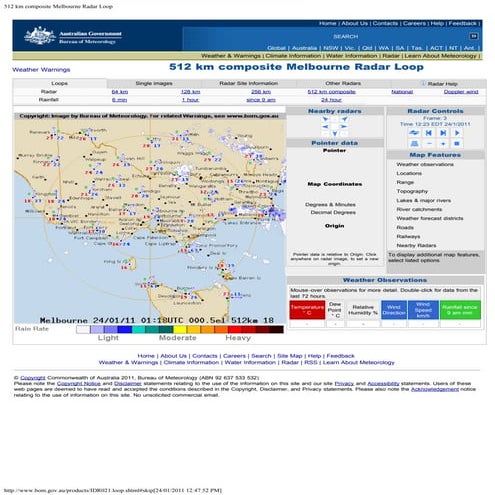Click the bright red heavy rain swatch
Image resolution: width=495 pixels, height=495 pixels.
235,330
